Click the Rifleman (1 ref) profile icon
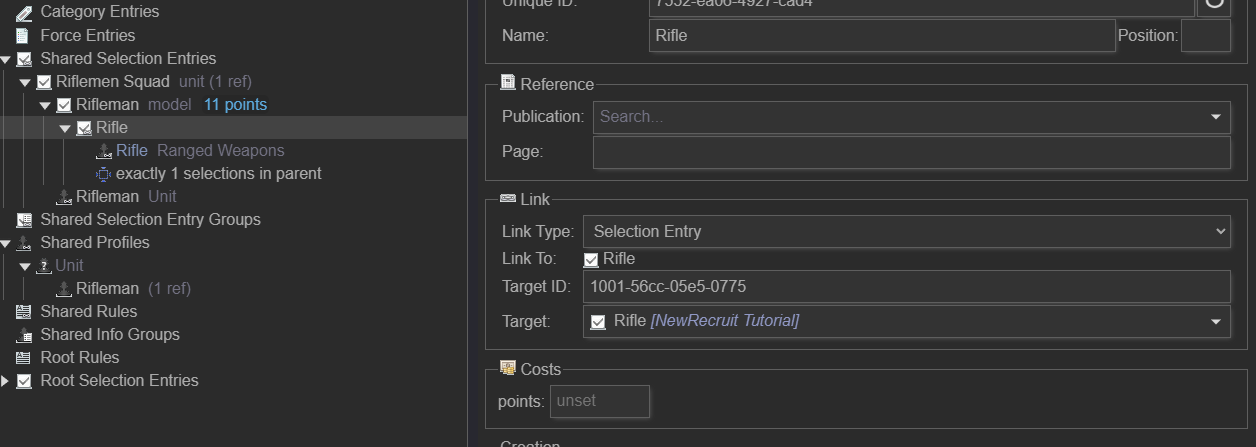Viewport: 1256px width, 447px height. click(64, 289)
